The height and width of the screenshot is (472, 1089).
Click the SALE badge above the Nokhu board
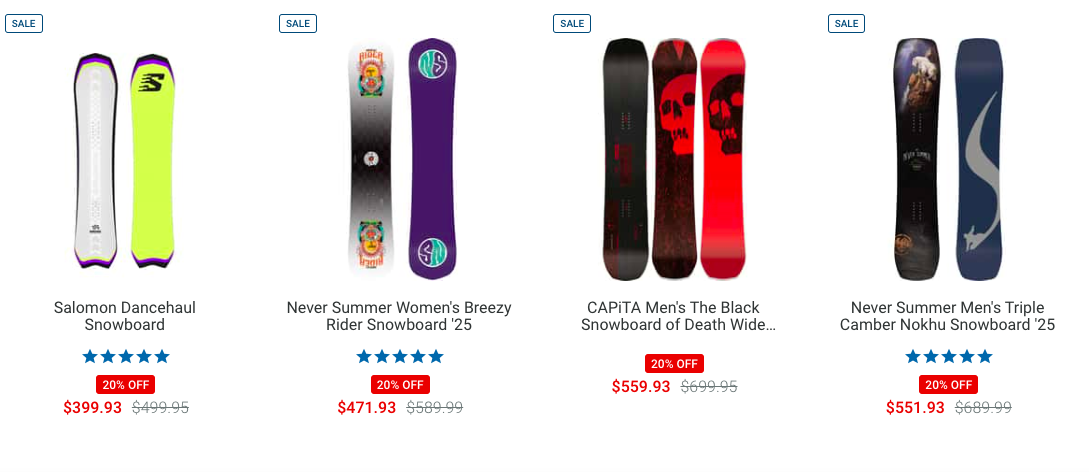click(x=846, y=23)
